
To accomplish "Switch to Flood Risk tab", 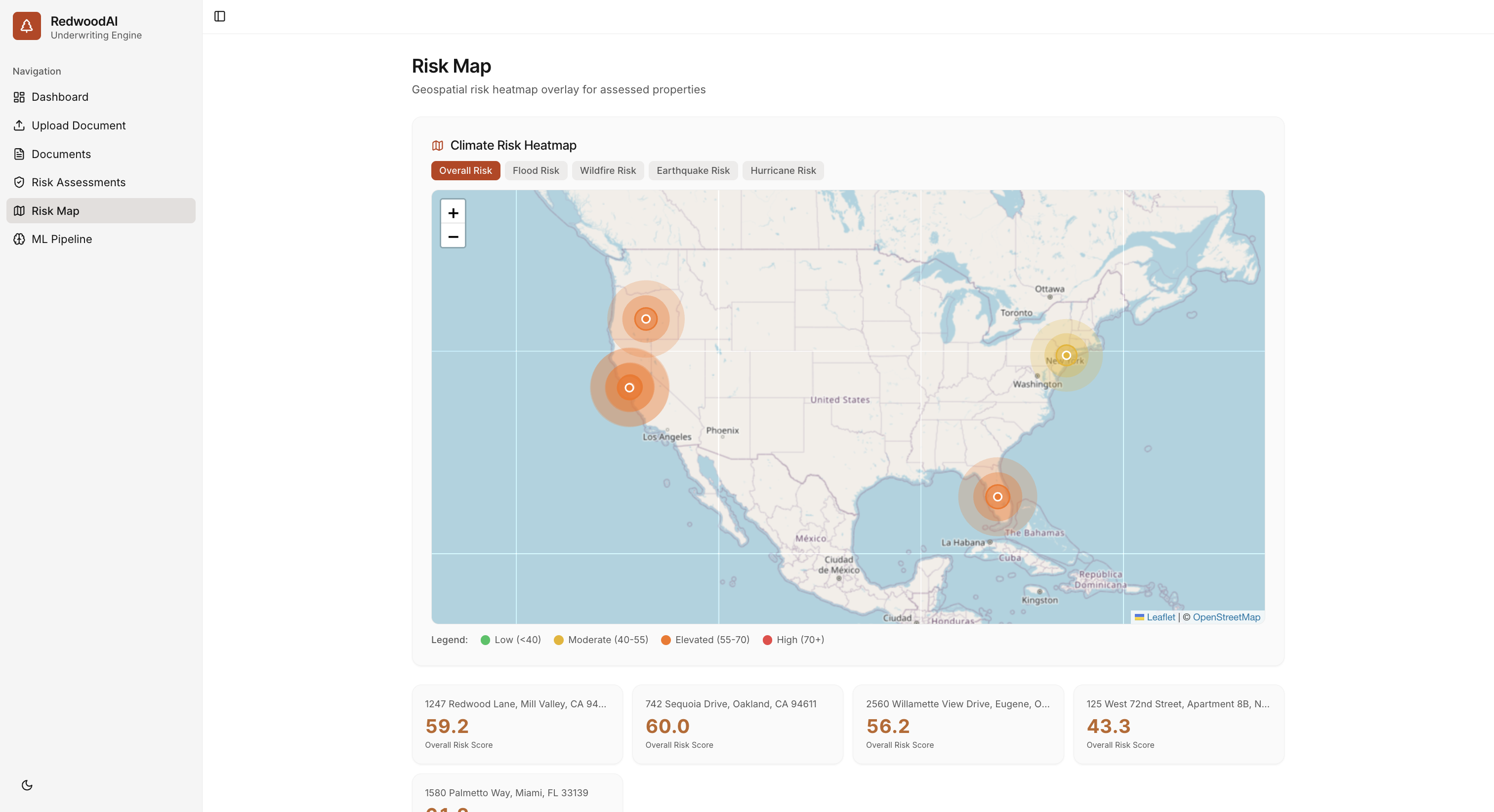I will point(536,170).
